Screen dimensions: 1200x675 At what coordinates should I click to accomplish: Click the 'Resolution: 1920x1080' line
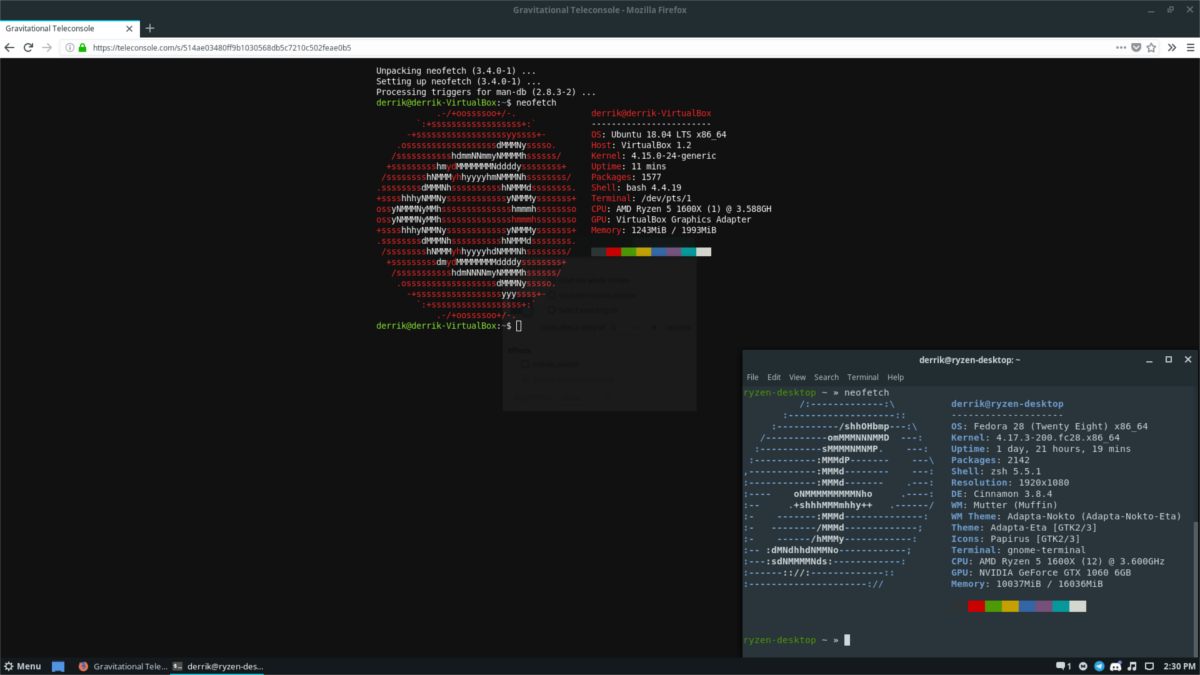[1010, 482]
